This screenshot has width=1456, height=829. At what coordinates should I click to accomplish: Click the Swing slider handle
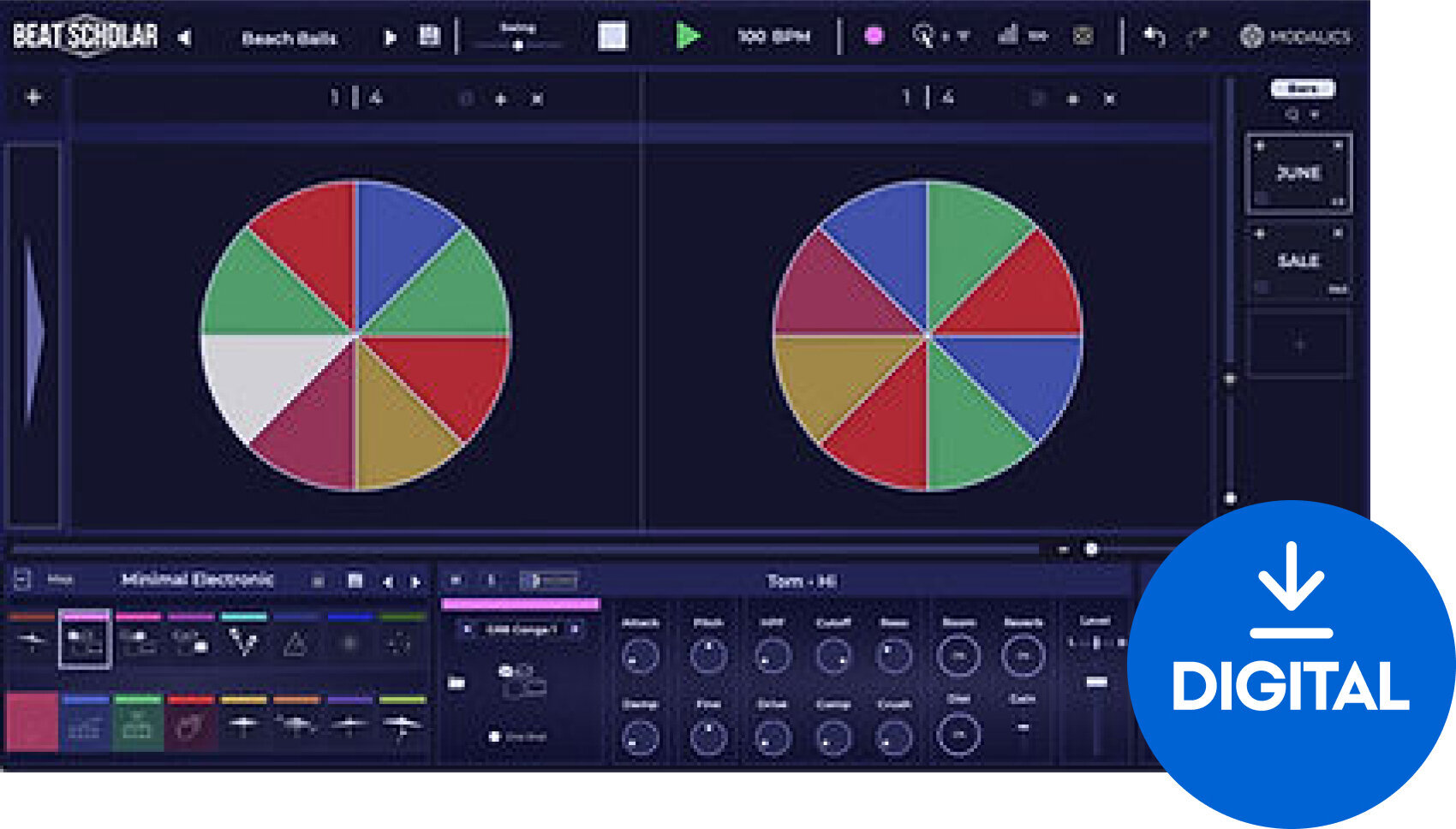pos(517,47)
